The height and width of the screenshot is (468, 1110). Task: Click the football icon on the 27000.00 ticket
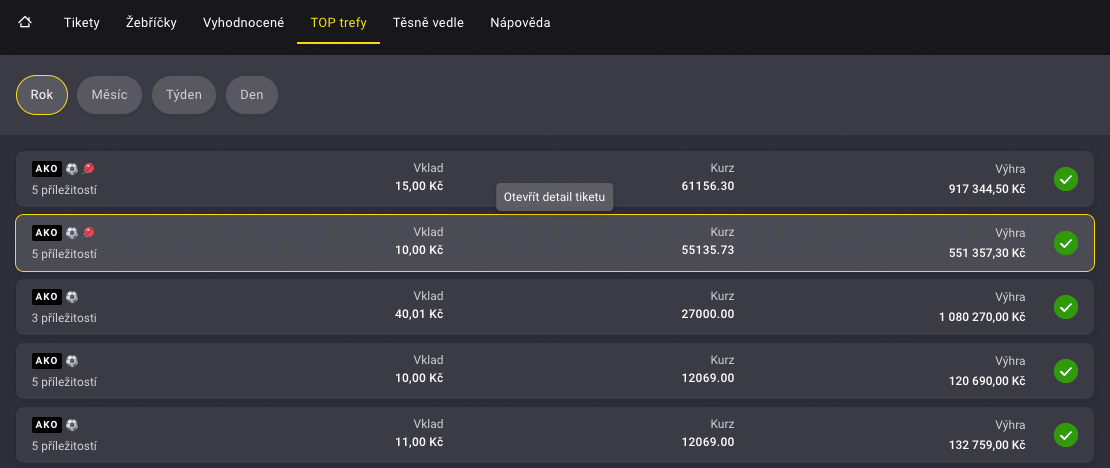(x=72, y=297)
